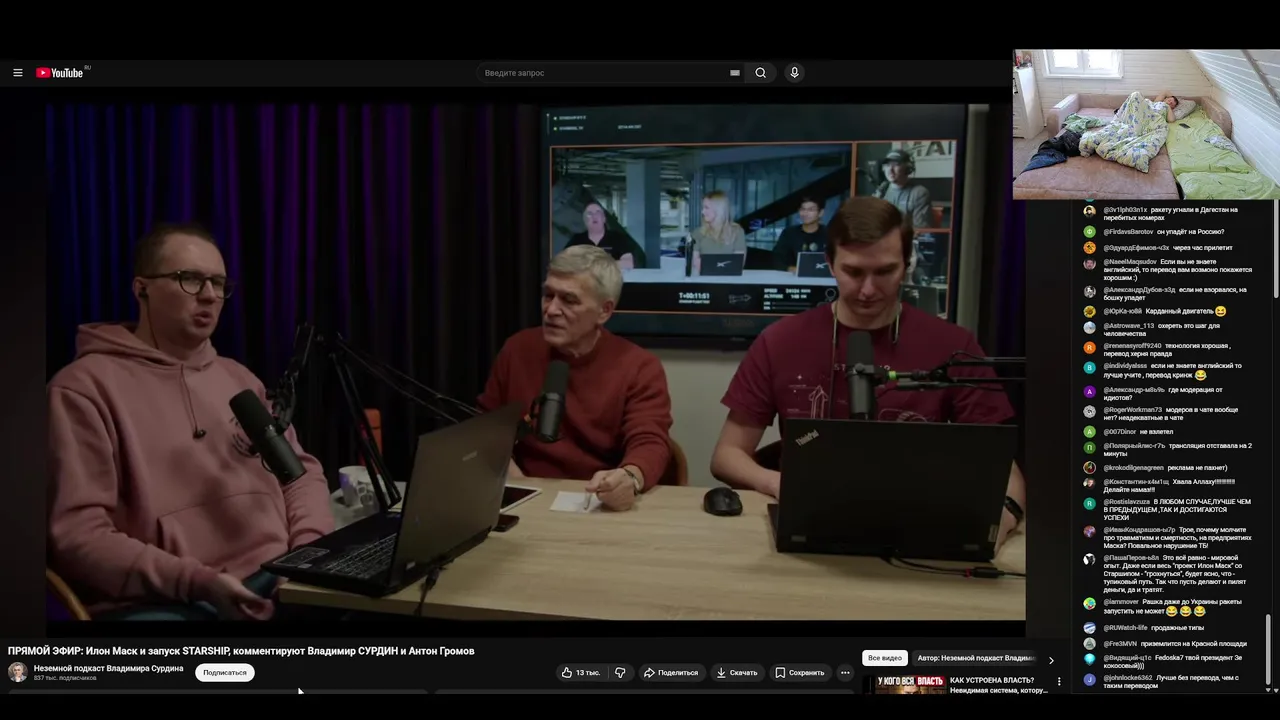Click the magnifying glass search button
The image size is (1280, 720).
[x=761, y=73]
